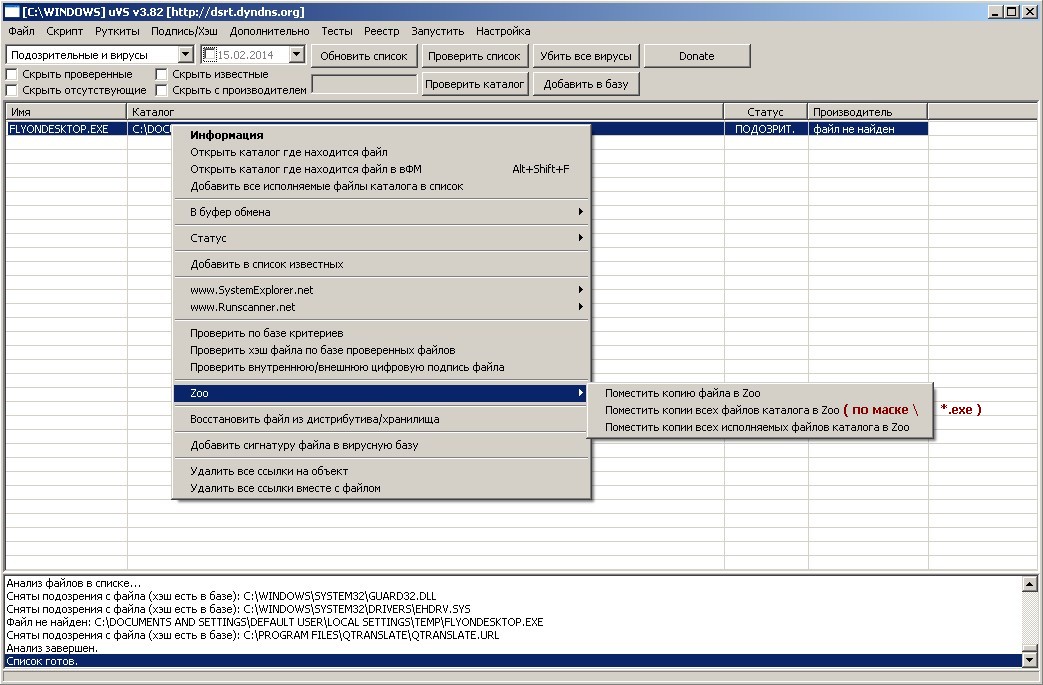Select 'Добавить сигнатуру файла в вирусную базу'
The image size is (1043, 685).
pyautogui.click(x=304, y=445)
